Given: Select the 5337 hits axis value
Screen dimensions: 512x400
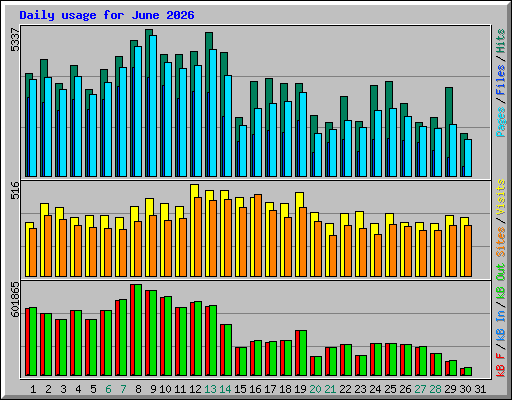Looking at the screenshot, I should click(15, 40).
